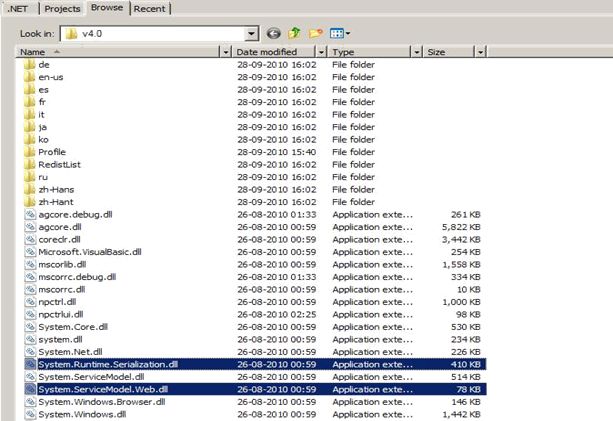
Task: Open Date modified column filter arrow
Action: point(321,52)
